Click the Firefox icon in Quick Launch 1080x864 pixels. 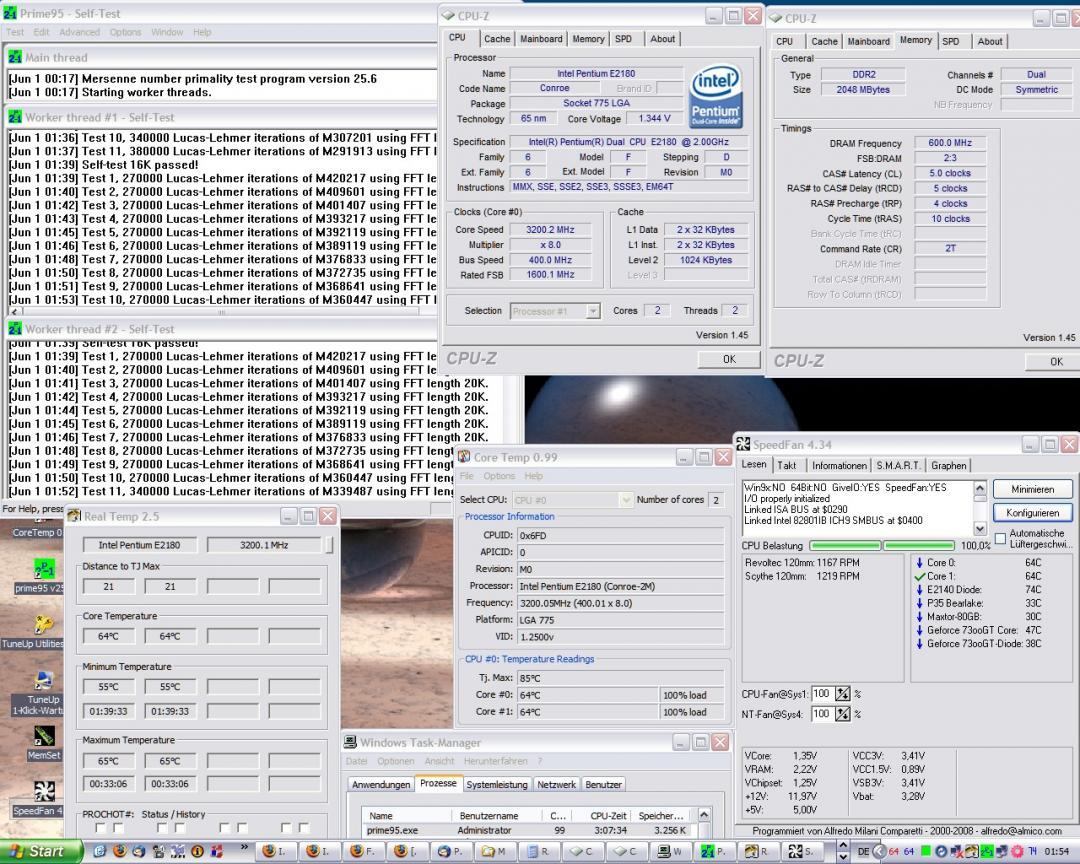[x=121, y=851]
